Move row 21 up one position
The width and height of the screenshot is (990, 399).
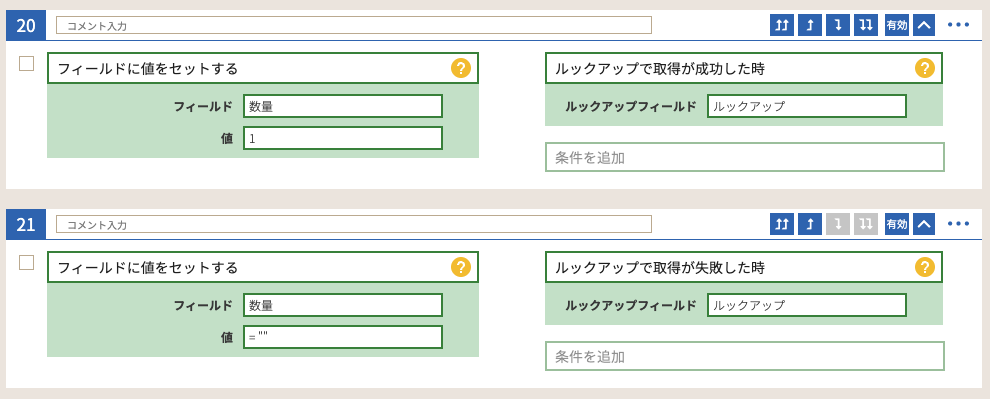pos(809,224)
